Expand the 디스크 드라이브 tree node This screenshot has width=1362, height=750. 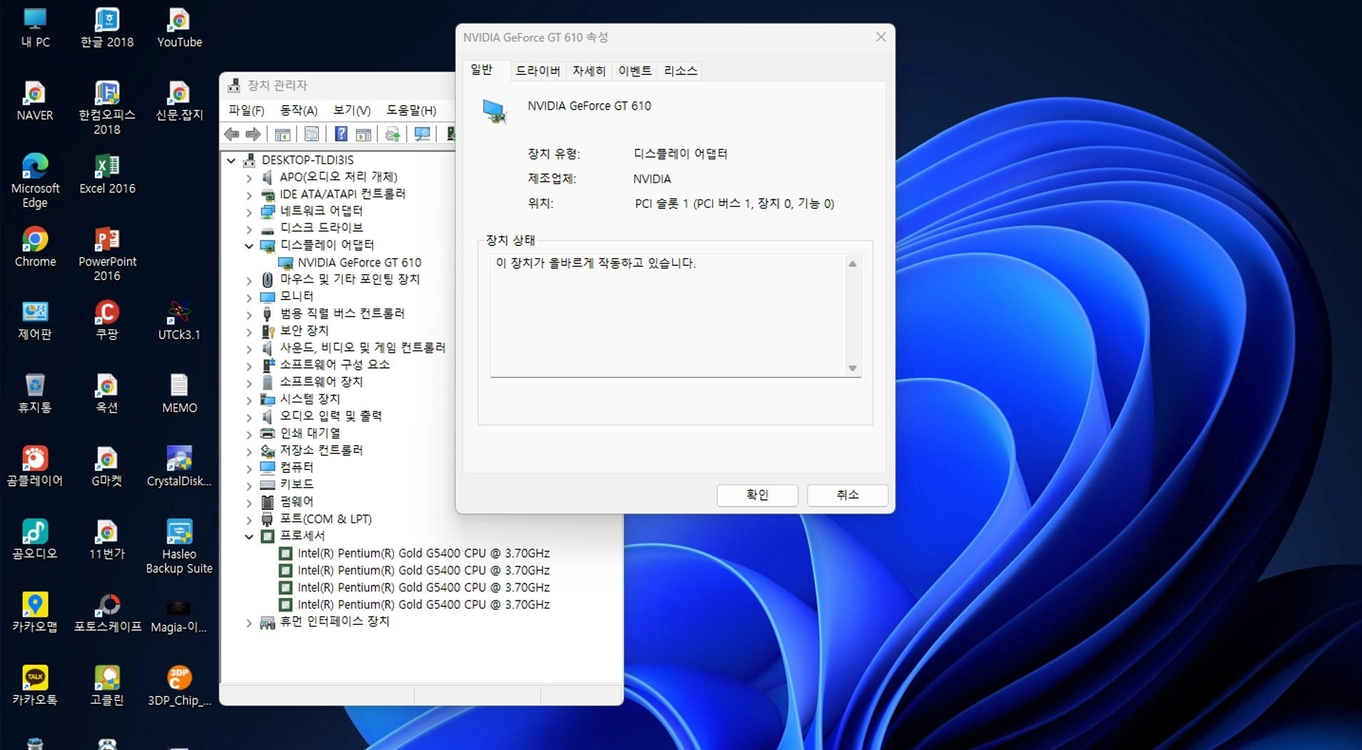pyautogui.click(x=249, y=228)
